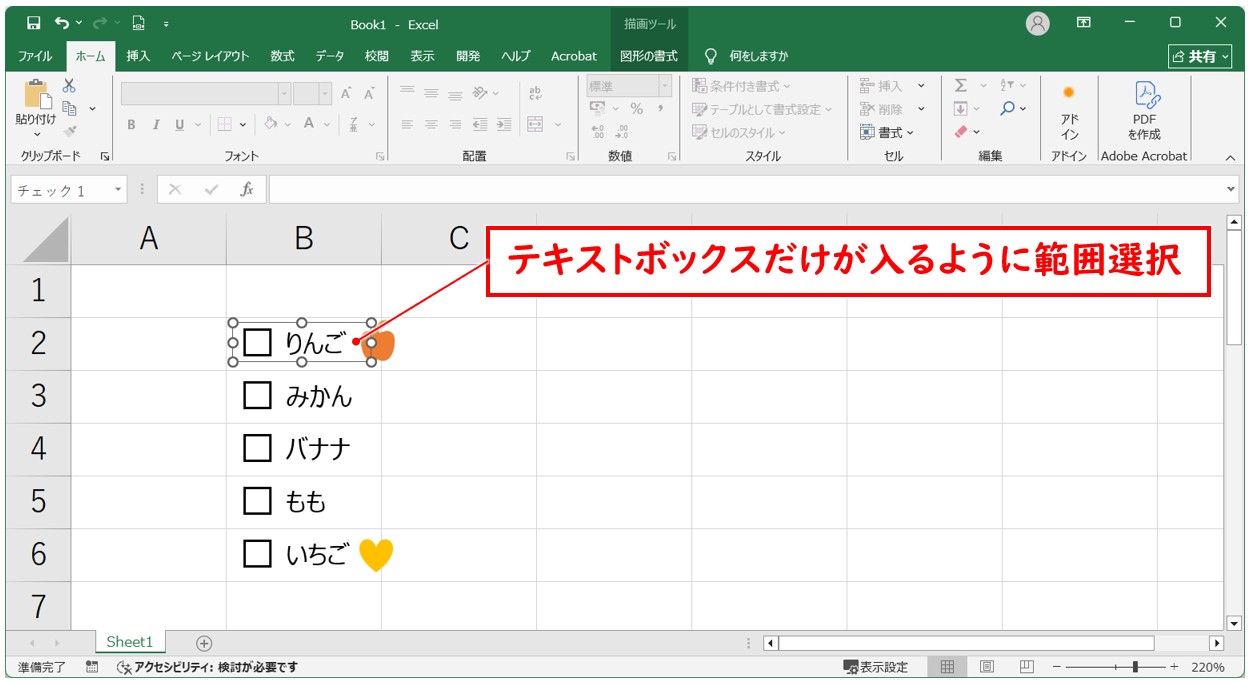Zoom out with the minus button
The height and width of the screenshot is (684, 1251).
click(1056, 667)
